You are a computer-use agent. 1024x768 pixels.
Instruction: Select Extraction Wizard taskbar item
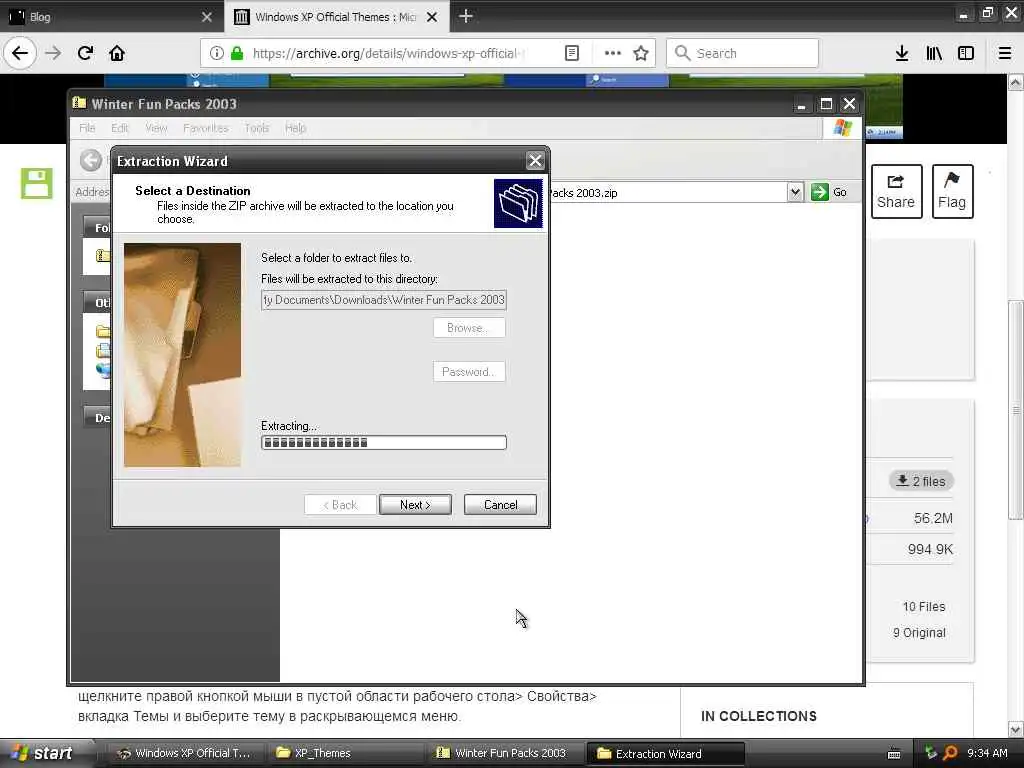click(x=665, y=754)
